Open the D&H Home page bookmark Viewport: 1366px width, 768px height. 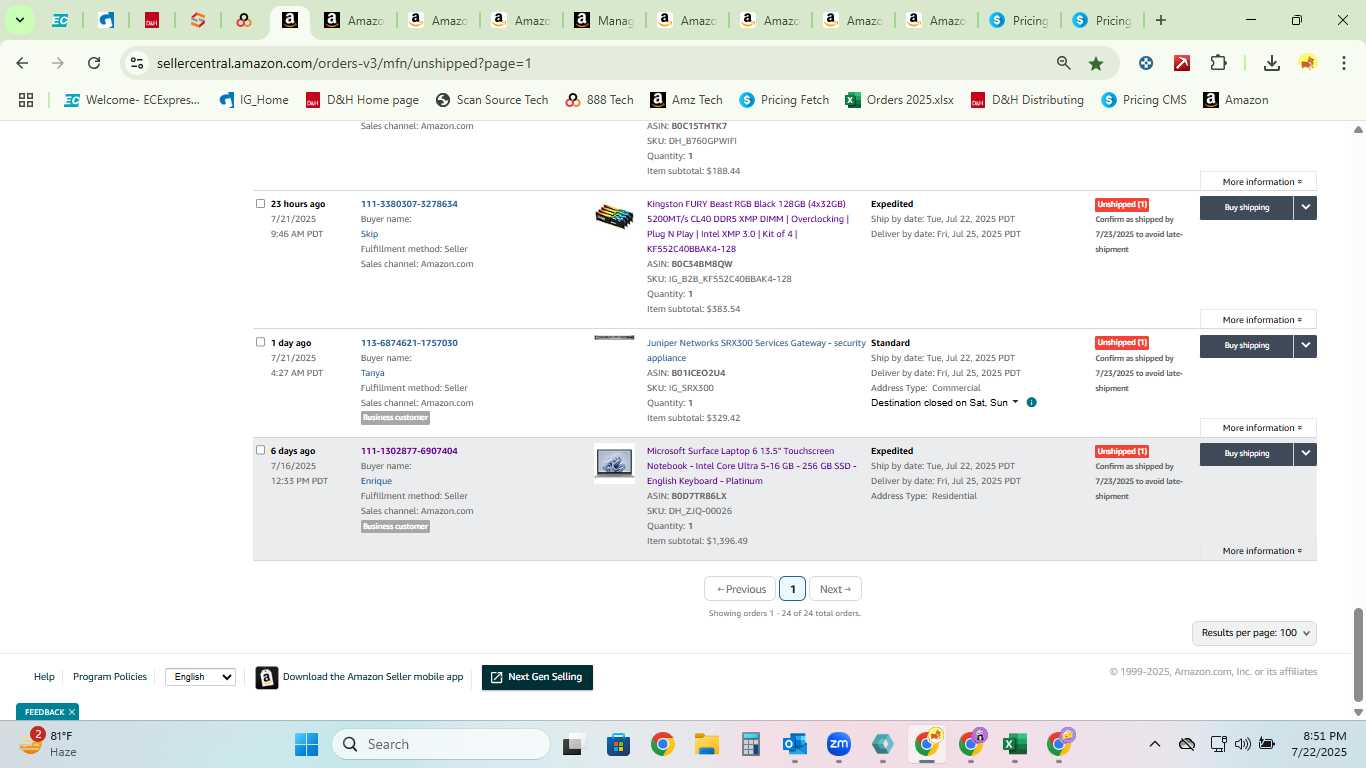(362, 100)
